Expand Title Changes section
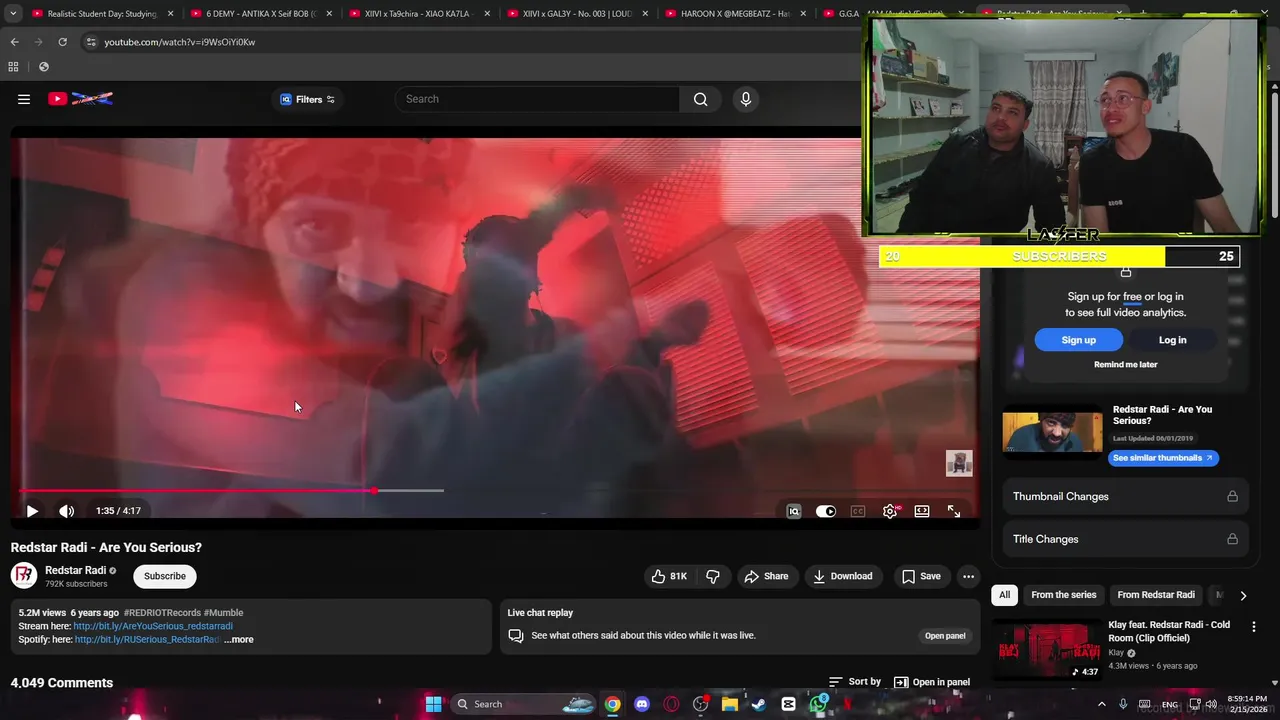Image resolution: width=1280 pixels, height=720 pixels. [x=1125, y=539]
